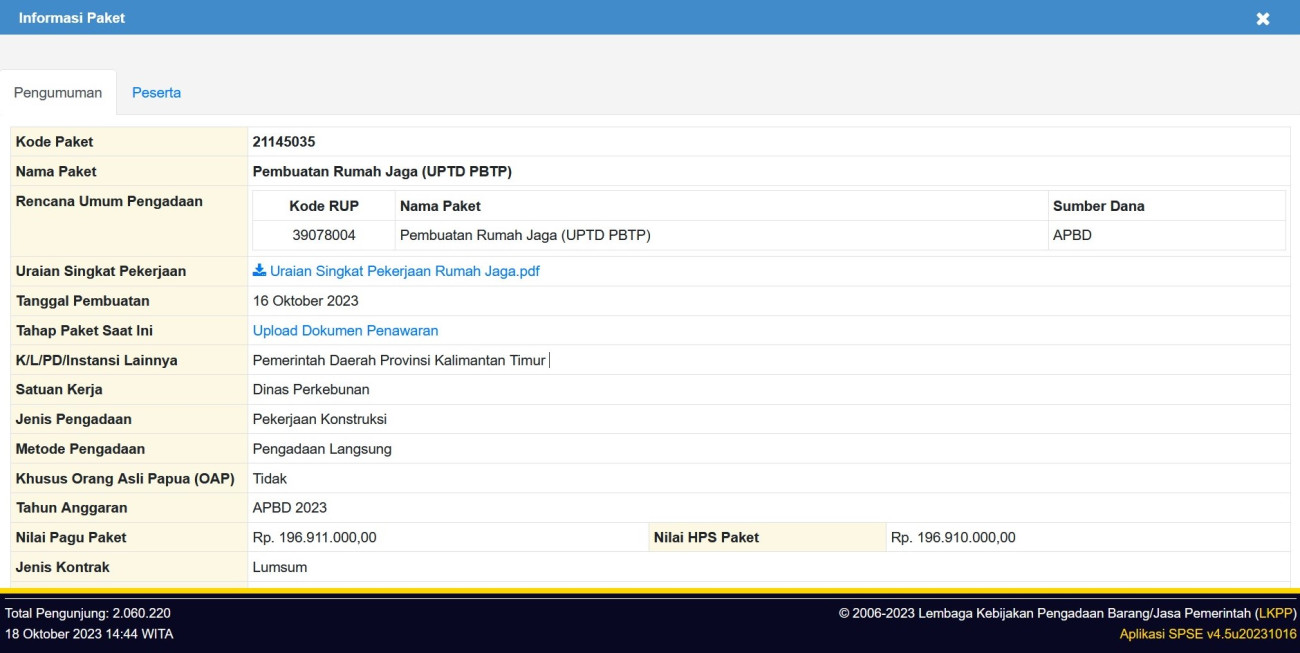Viewport: 1300px width, 653px height.
Task: Click the Sumber Dana column header
Action: [1098, 206]
